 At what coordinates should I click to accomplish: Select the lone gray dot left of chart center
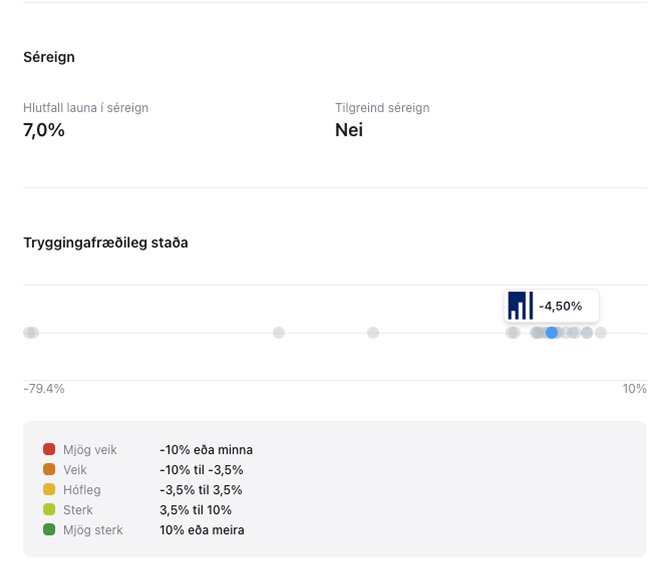tap(279, 332)
